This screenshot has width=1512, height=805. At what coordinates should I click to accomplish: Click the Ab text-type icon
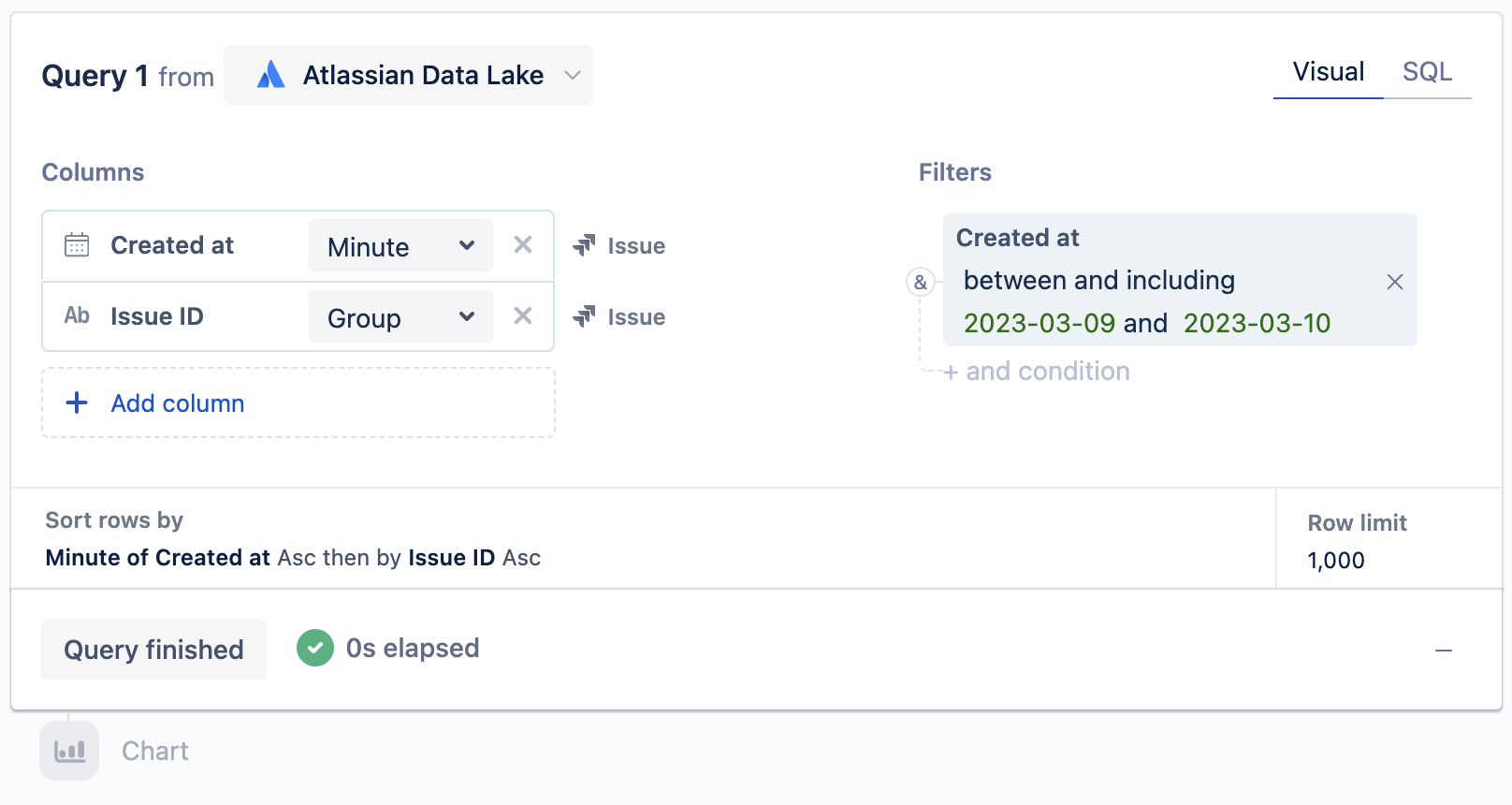tap(77, 316)
